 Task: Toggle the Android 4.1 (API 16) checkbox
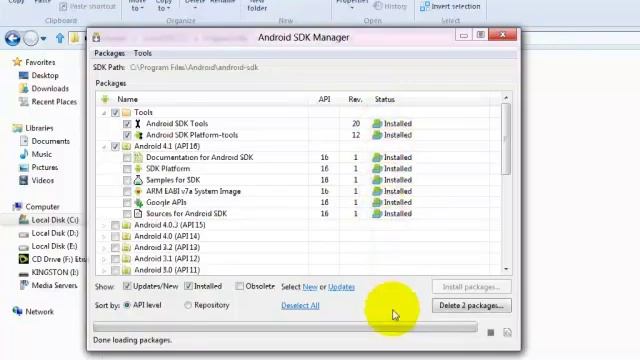[115, 146]
